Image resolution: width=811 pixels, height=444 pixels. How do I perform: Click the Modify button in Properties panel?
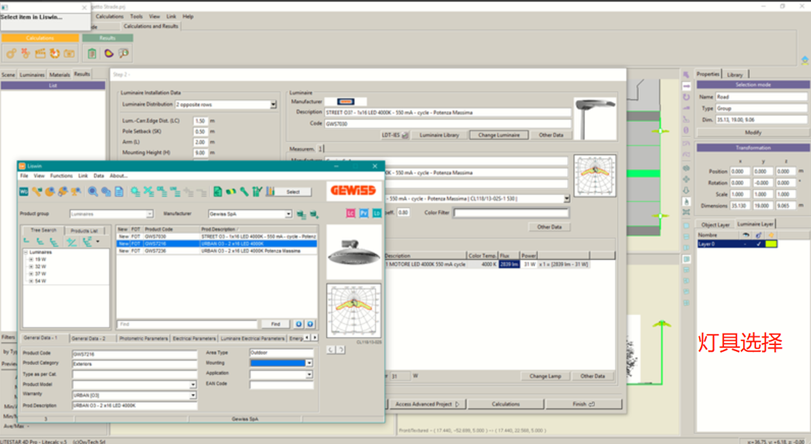click(x=753, y=132)
